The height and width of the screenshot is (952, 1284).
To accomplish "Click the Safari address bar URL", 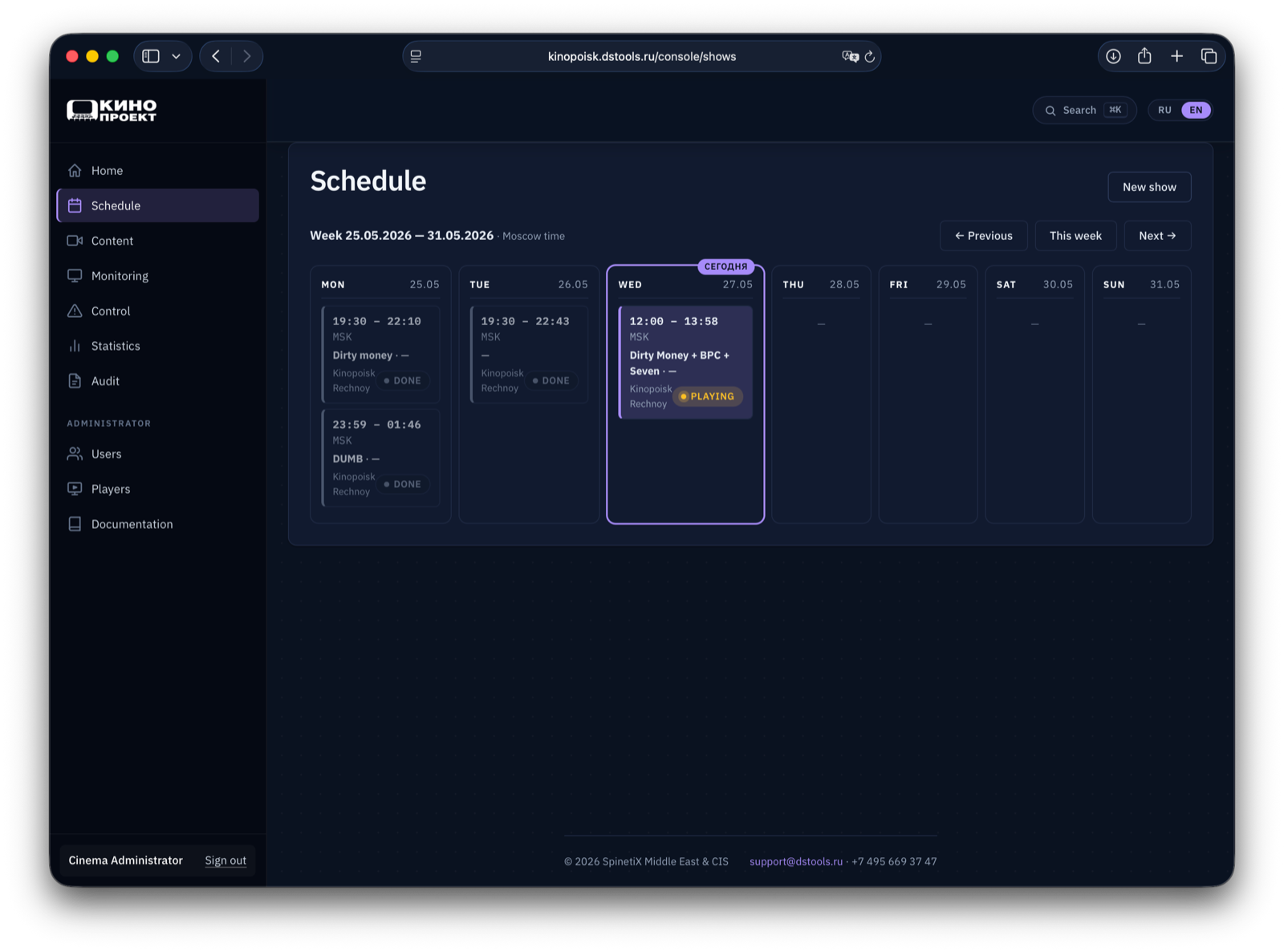I will 642,56.
